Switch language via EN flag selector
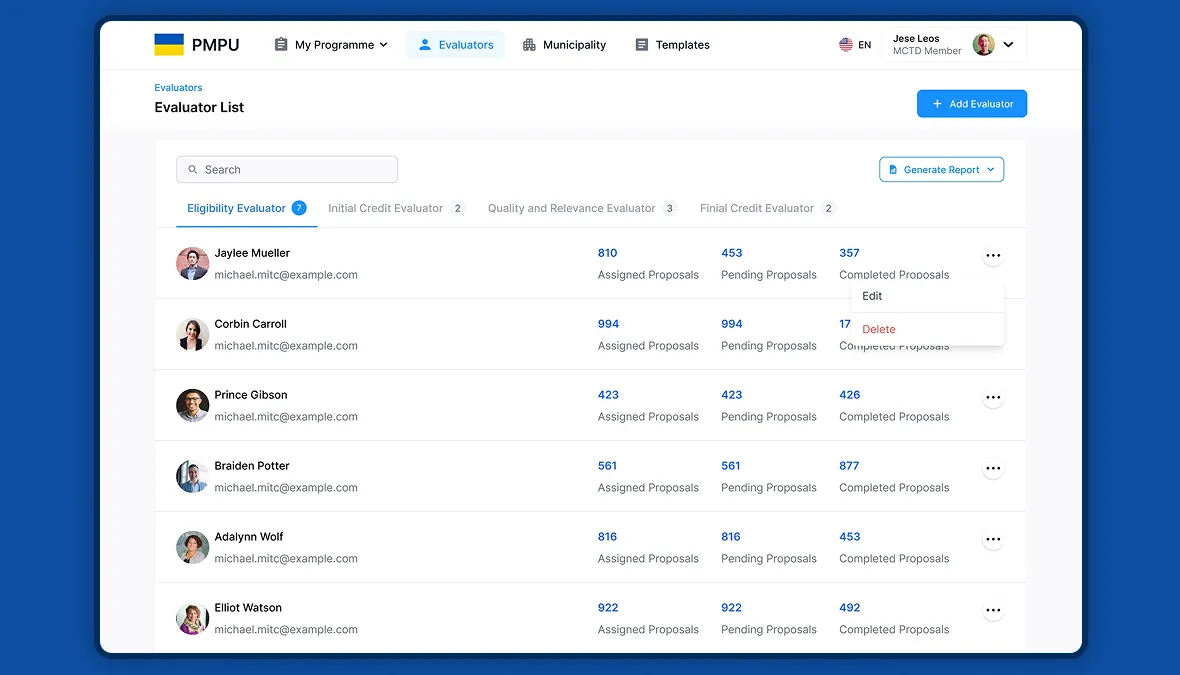Image resolution: width=1180 pixels, height=675 pixels. [x=855, y=44]
